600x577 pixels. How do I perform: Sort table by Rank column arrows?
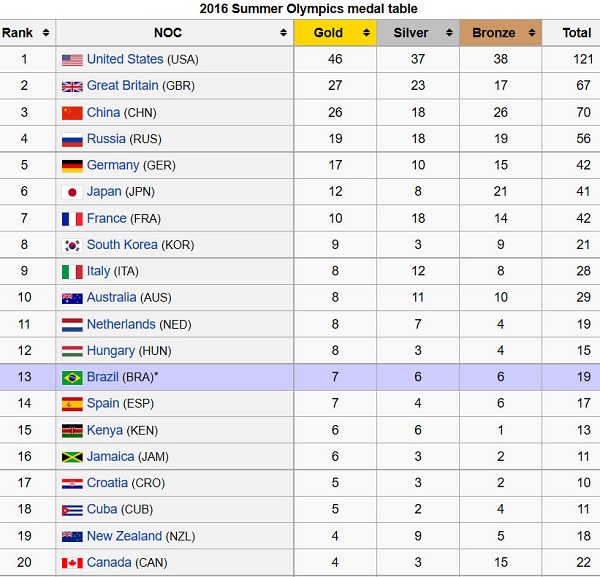pos(45,33)
